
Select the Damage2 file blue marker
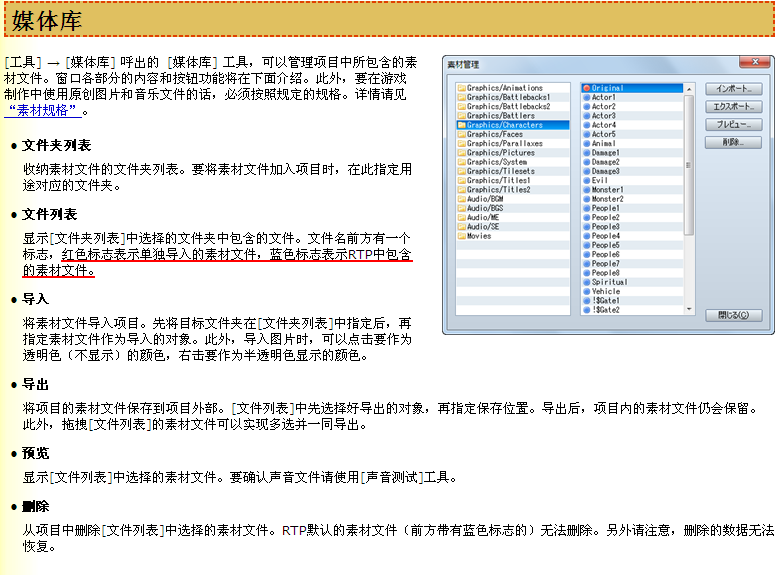pyautogui.click(x=586, y=162)
